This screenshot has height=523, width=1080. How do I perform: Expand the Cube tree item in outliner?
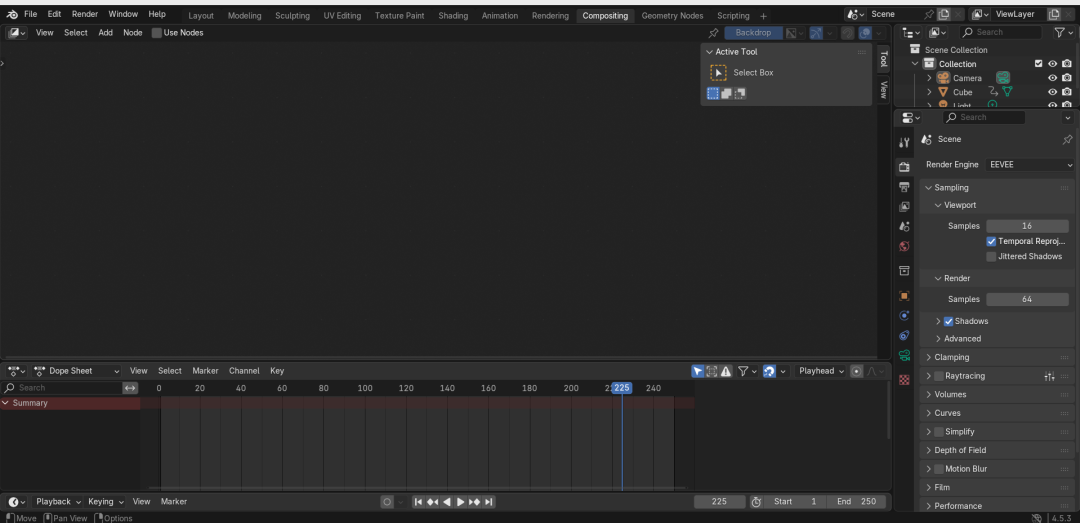(928, 92)
